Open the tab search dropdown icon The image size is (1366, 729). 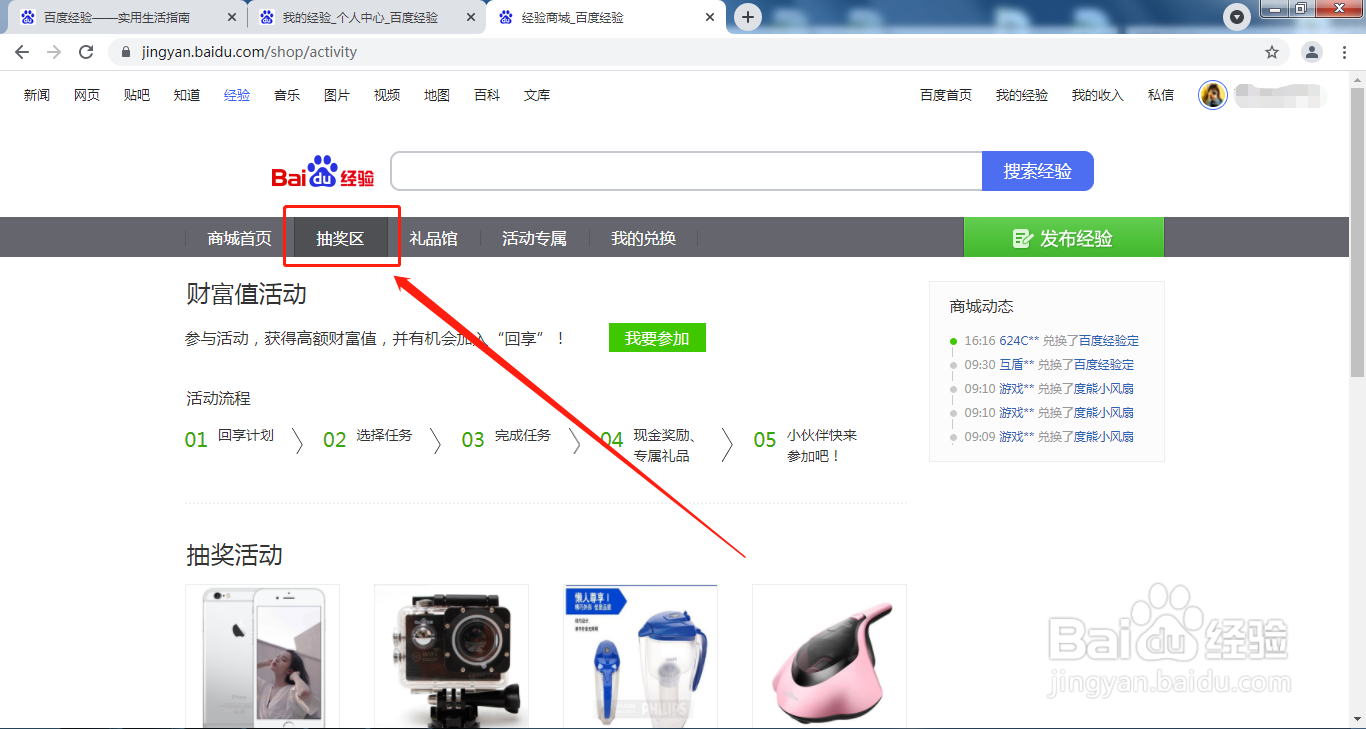pyautogui.click(x=1238, y=17)
